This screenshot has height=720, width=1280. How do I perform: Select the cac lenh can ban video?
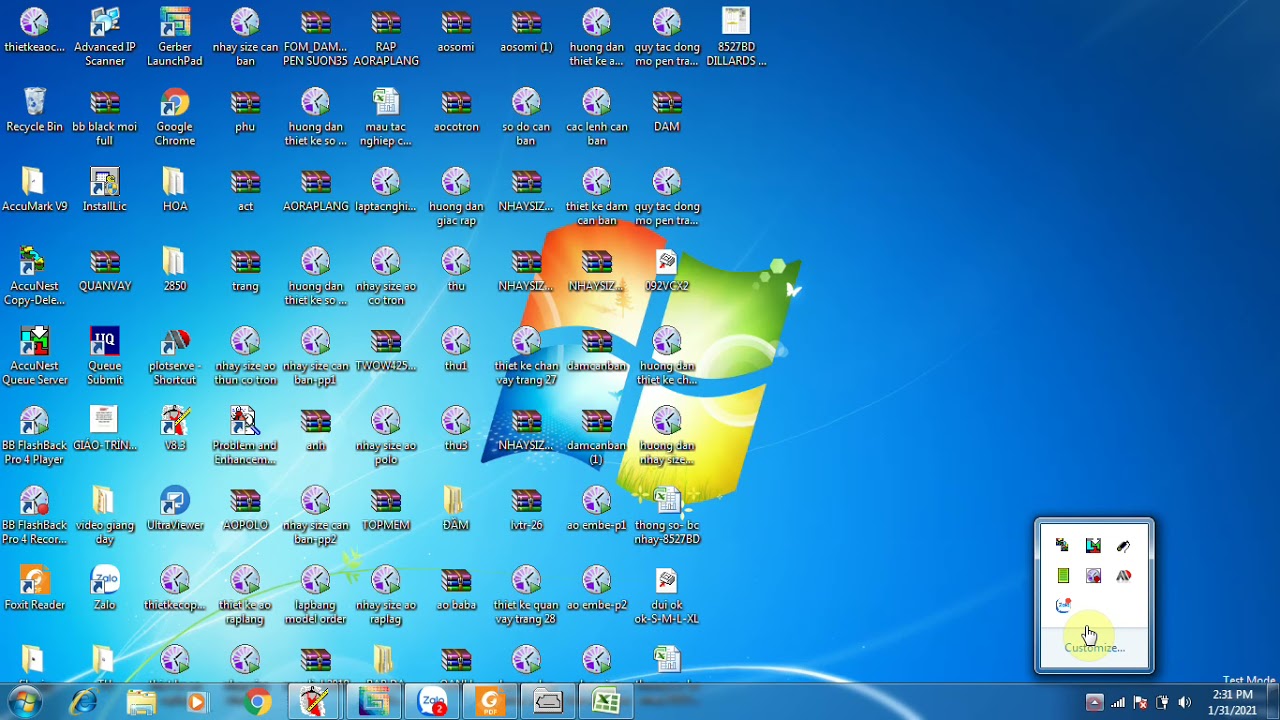[597, 118]
